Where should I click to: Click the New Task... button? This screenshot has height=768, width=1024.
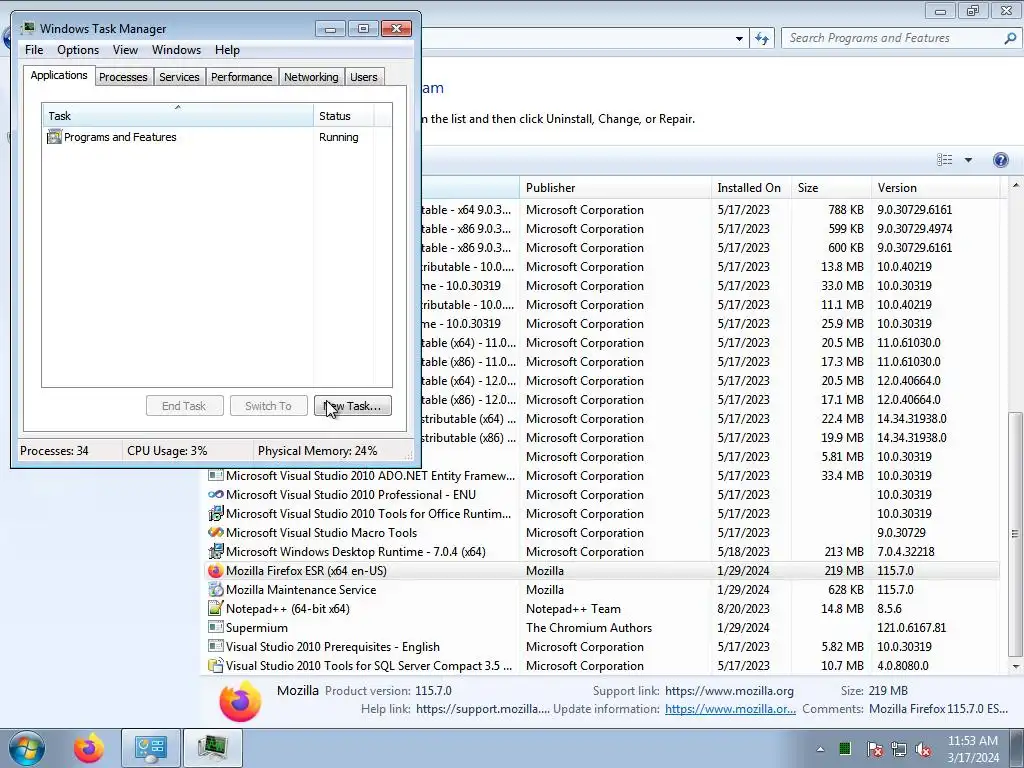(x=353, y=406)
